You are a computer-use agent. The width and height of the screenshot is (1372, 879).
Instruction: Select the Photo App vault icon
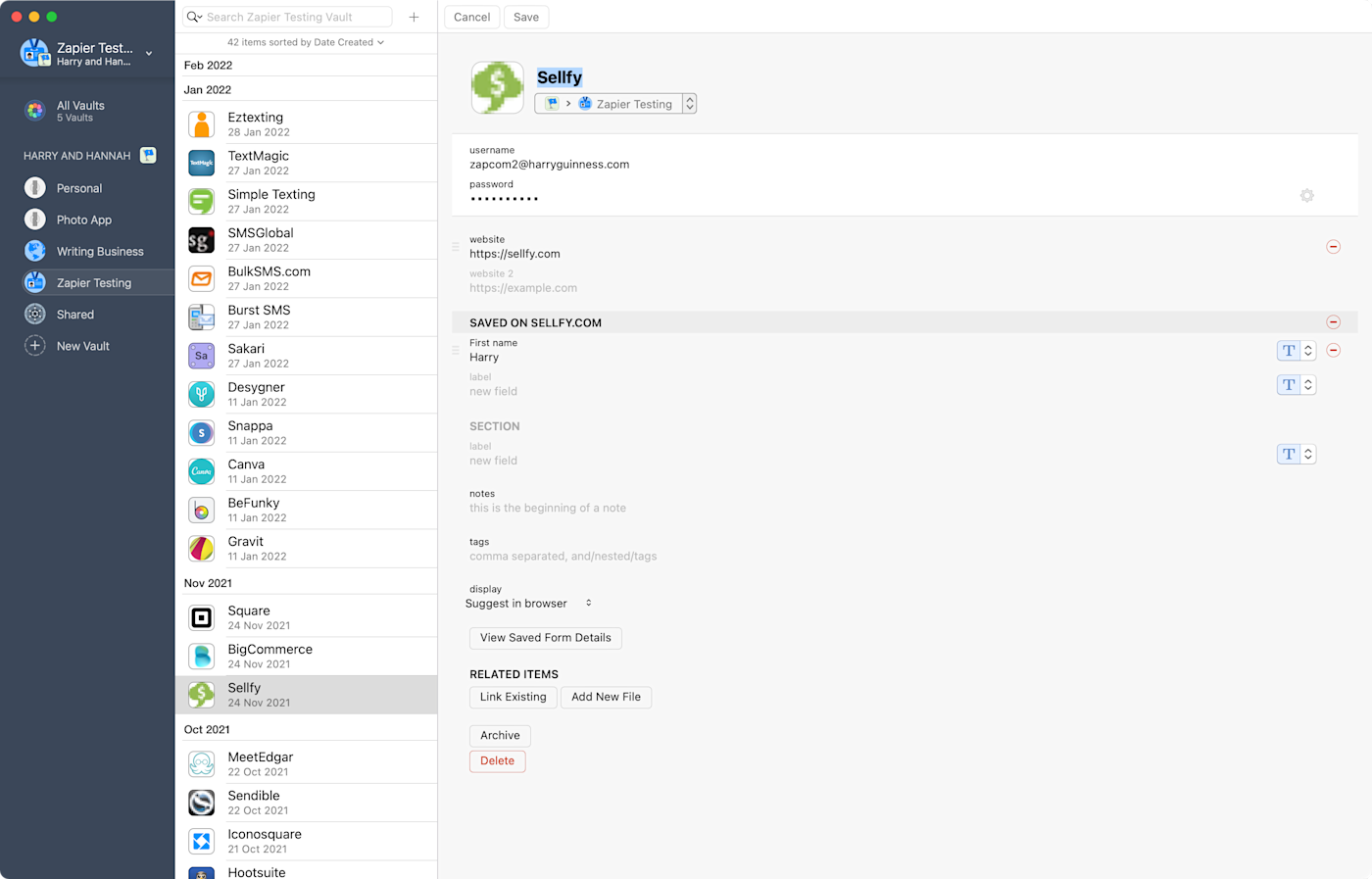click(x=35, y=220)
